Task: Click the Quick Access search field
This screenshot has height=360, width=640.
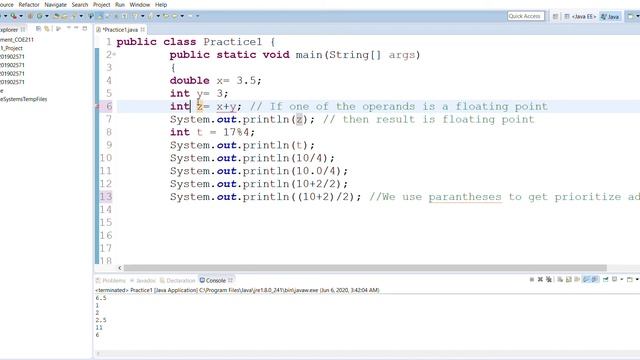Action: click(x=526, y=16)
